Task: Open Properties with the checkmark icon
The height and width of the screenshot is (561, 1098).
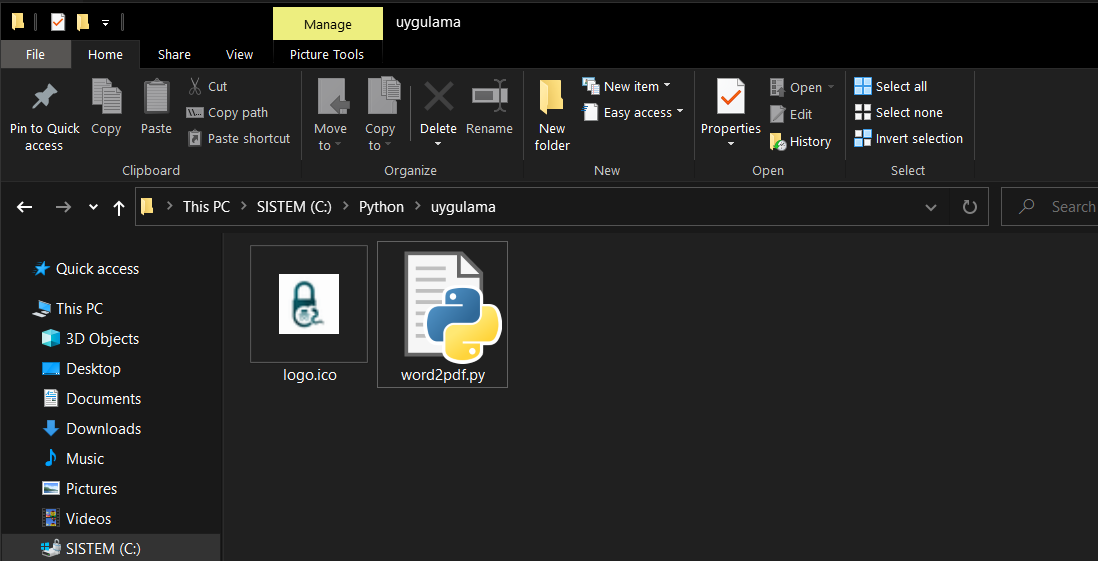Action: 731,99
